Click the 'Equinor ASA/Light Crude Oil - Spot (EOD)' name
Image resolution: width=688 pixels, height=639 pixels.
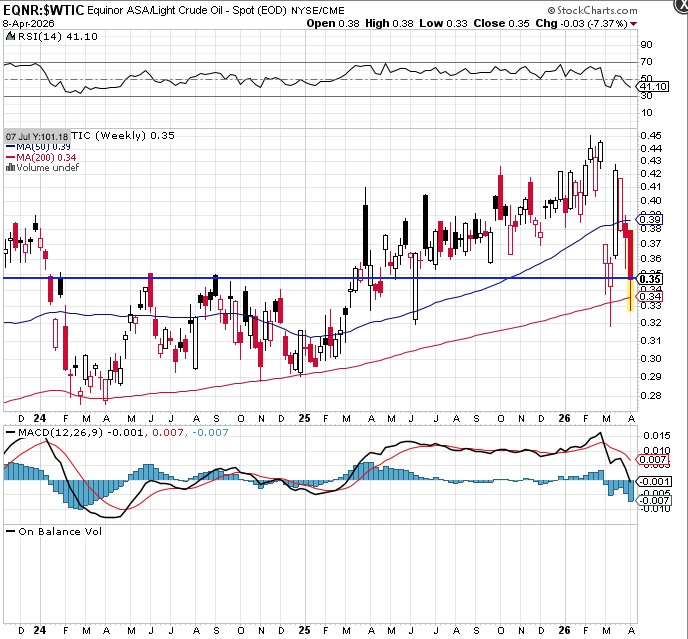pos(187,11)
